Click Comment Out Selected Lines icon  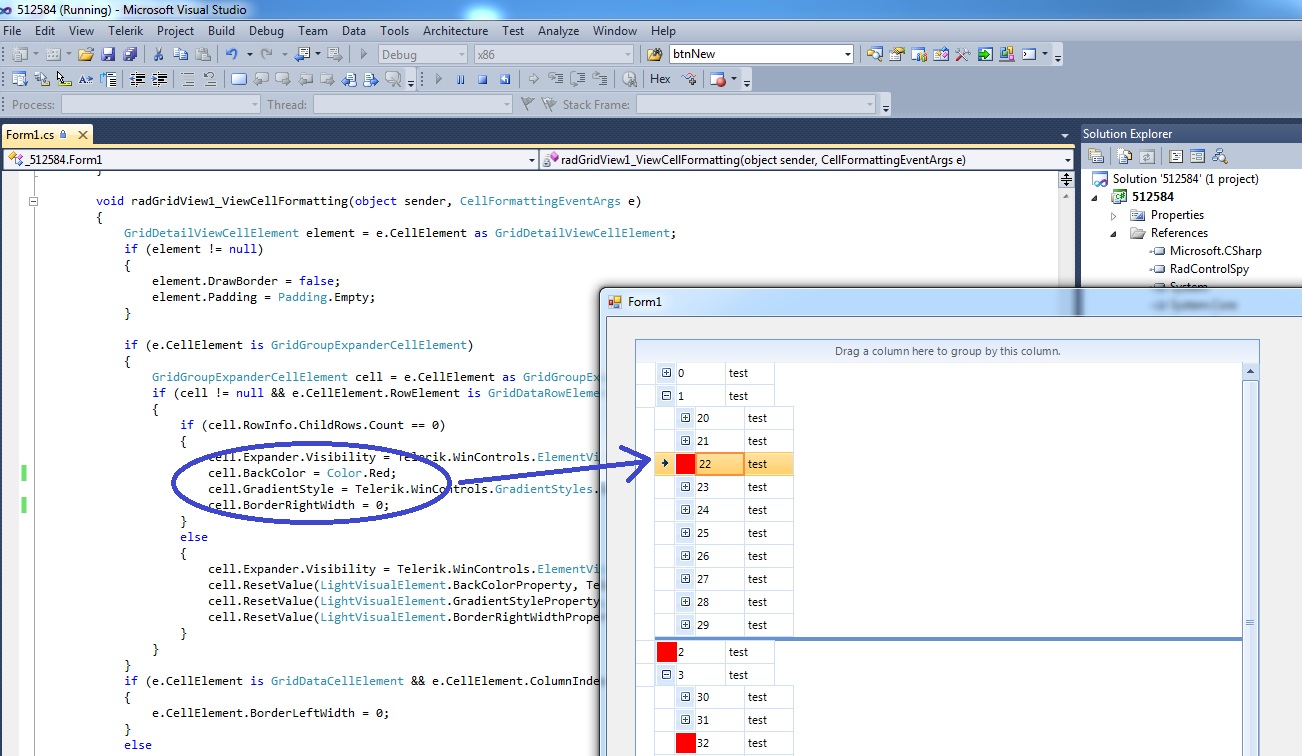pos(188,79)
